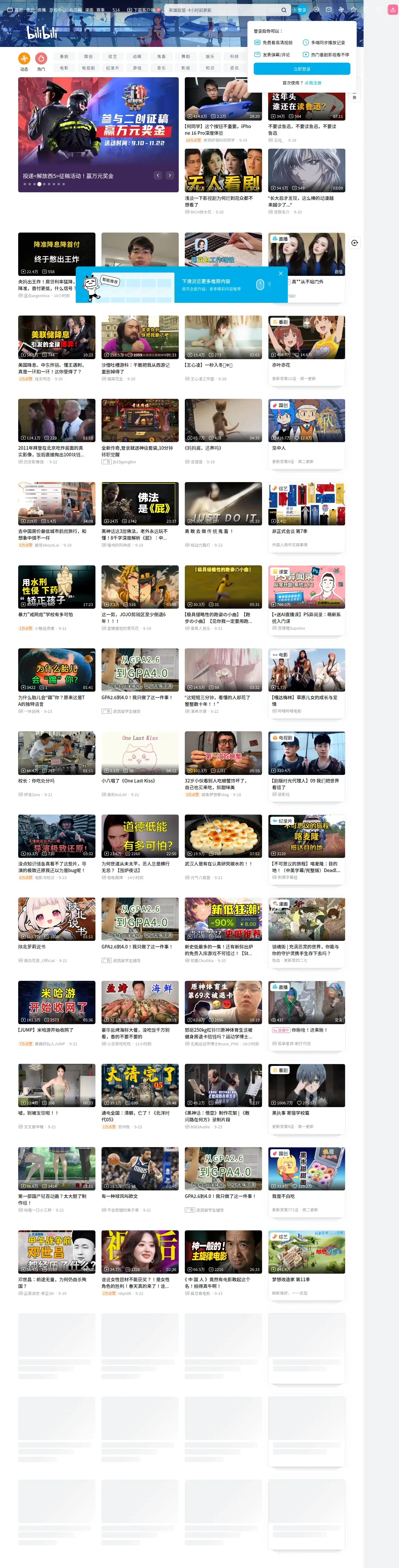This screenshot has height=1568, width=399.
Task: Click the 多端同步播放记录 clock icon
Action: point(306,43)
